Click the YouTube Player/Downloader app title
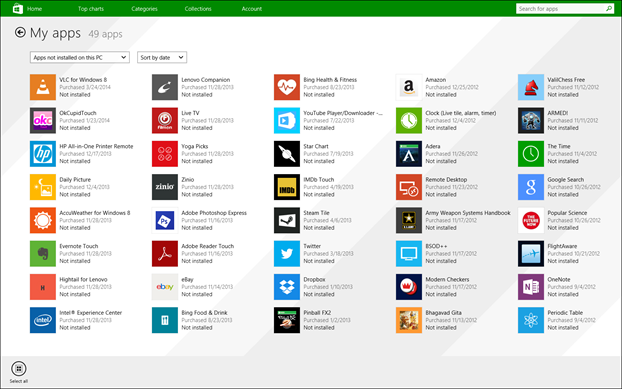 (x=343, y=113)
